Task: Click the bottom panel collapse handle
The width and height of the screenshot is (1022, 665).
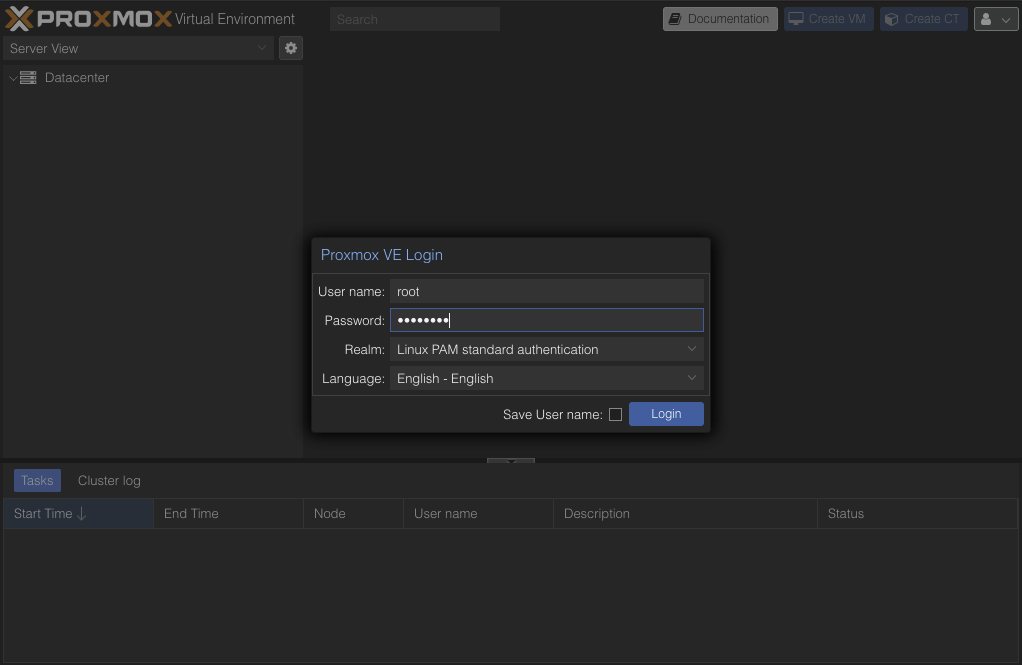Action: click(x=511, y=461)
